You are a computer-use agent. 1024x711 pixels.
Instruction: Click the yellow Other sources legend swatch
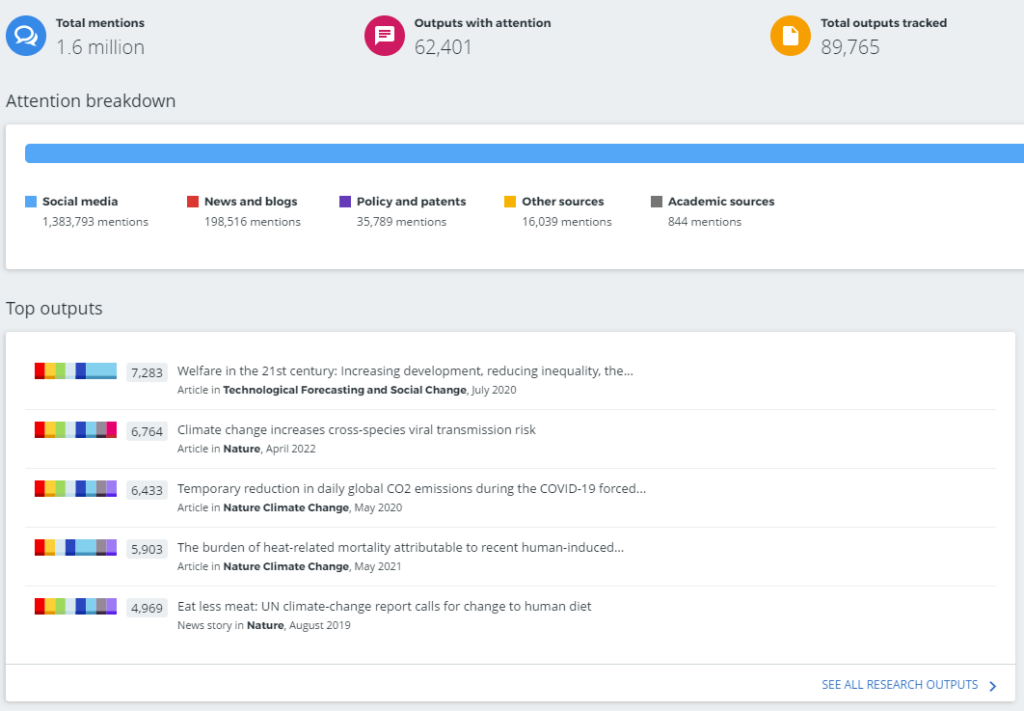510,202
